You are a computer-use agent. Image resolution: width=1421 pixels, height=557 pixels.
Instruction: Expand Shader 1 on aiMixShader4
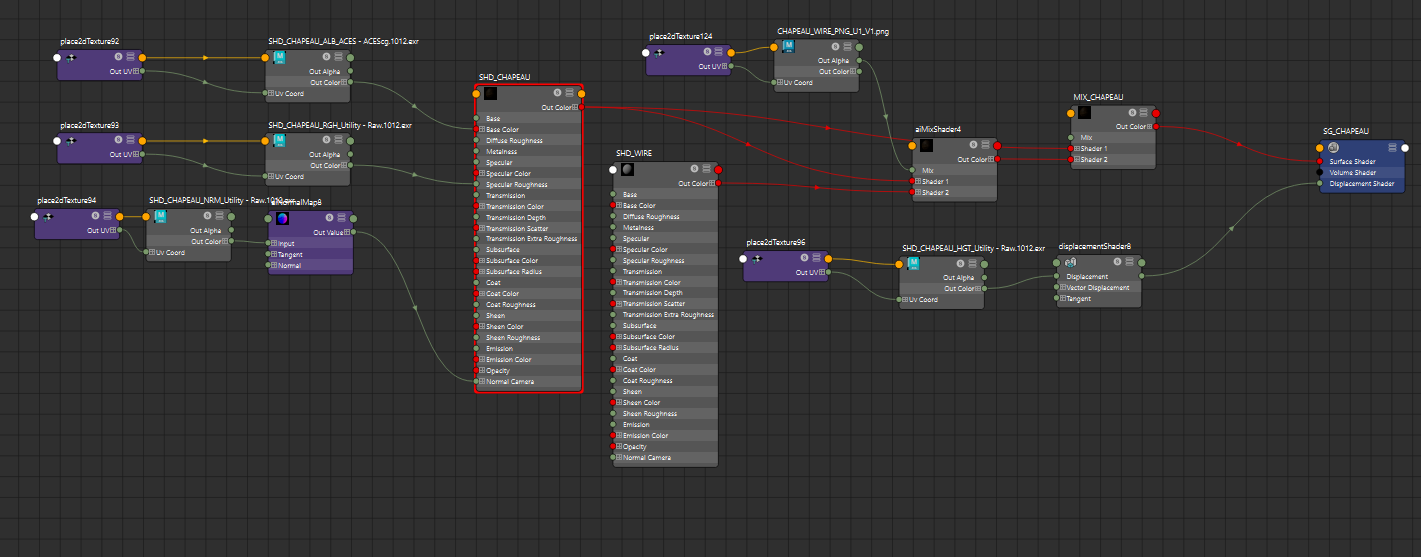click(917, 181)
